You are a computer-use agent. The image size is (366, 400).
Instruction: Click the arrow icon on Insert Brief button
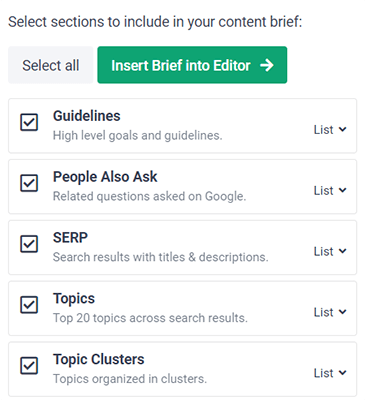[267, 65]
